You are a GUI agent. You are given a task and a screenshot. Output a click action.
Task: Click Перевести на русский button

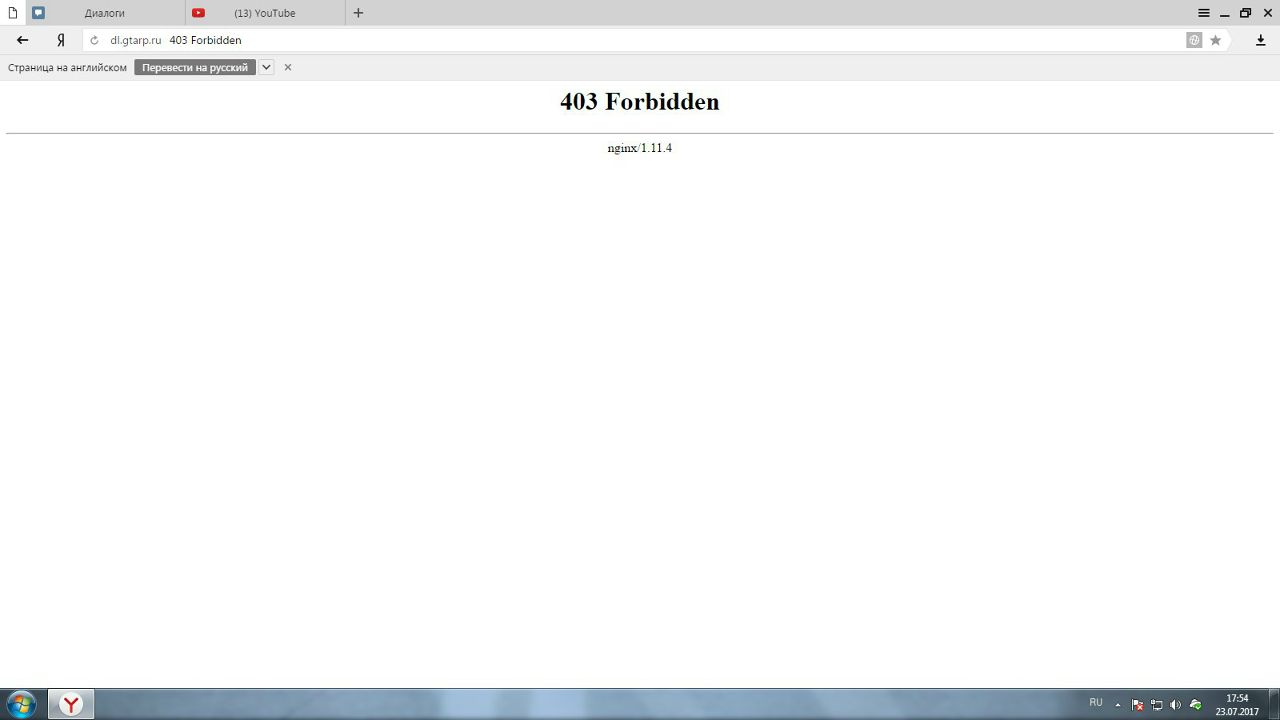[x=195, y=67]
